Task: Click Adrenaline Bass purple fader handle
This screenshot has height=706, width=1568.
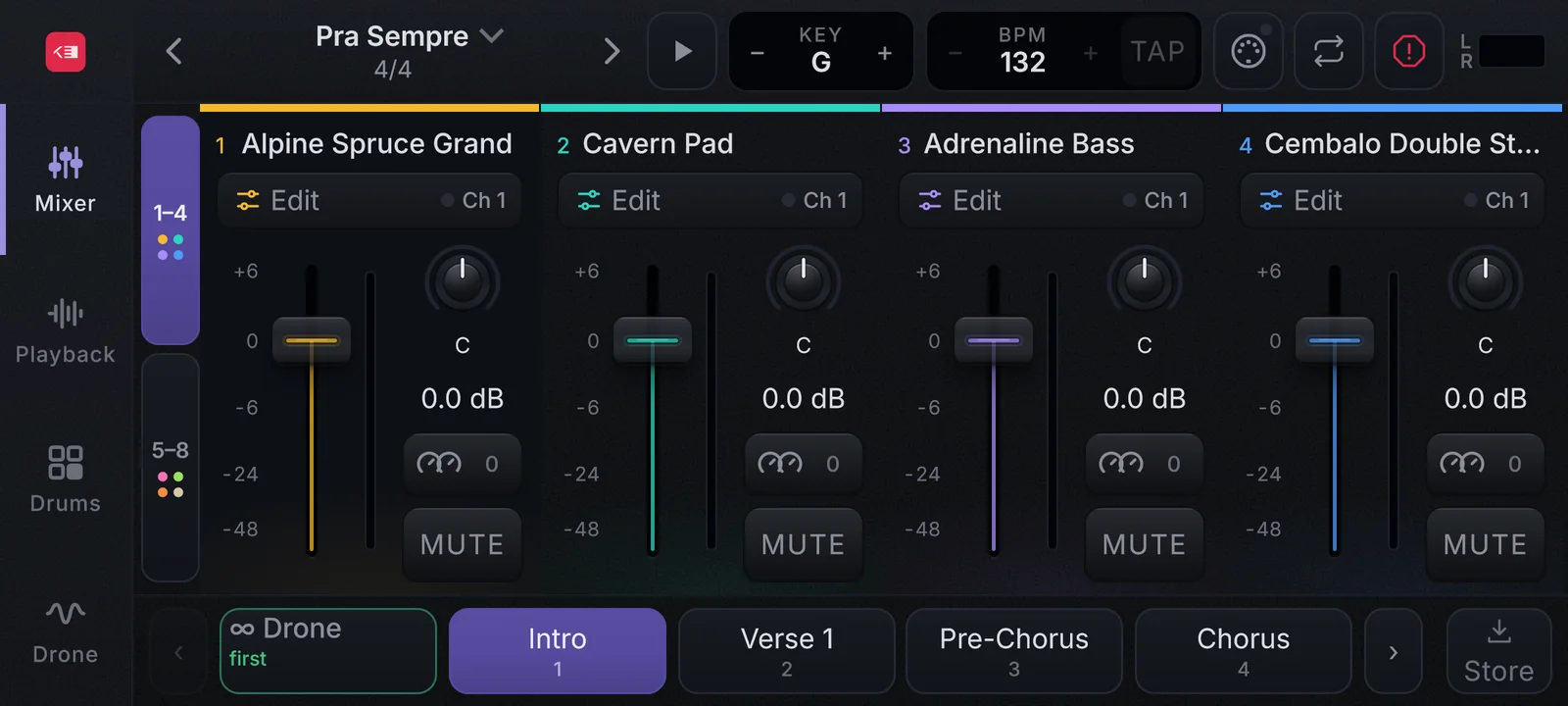Action: click(994, 340)
